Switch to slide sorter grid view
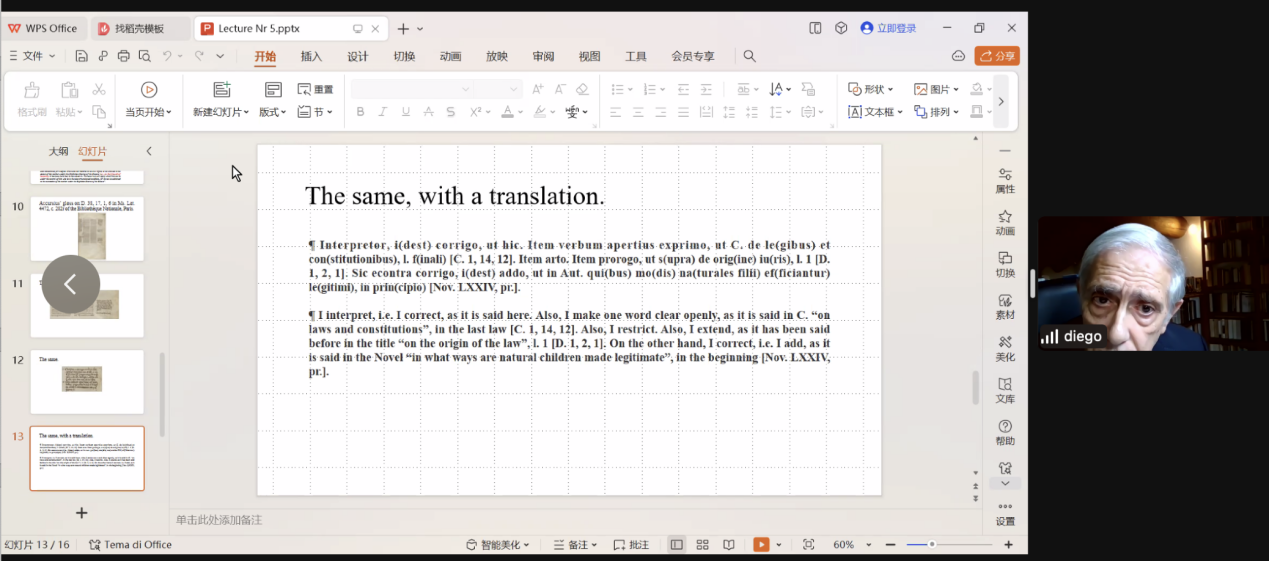 click(703, 545)
